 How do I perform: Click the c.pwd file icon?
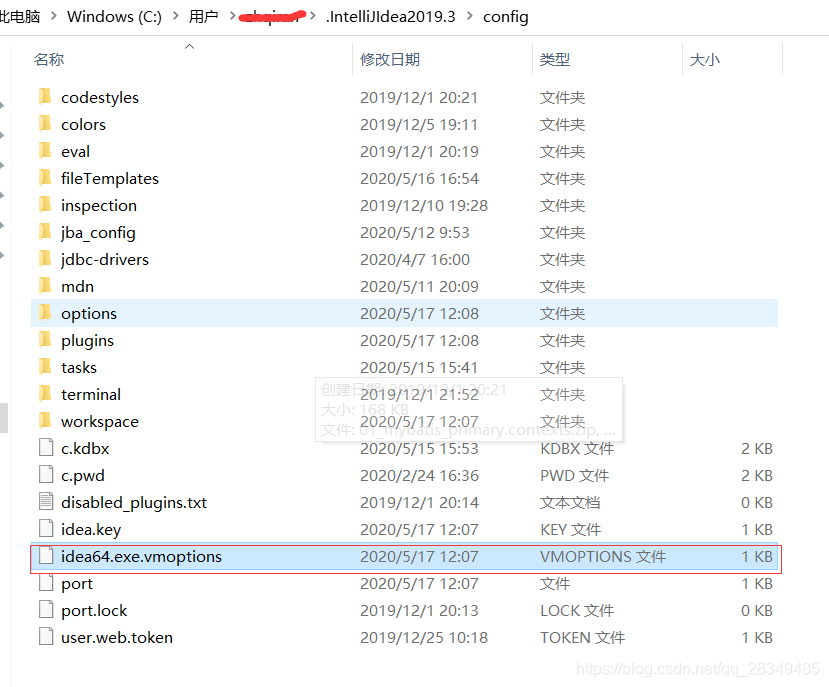(46, 474)
